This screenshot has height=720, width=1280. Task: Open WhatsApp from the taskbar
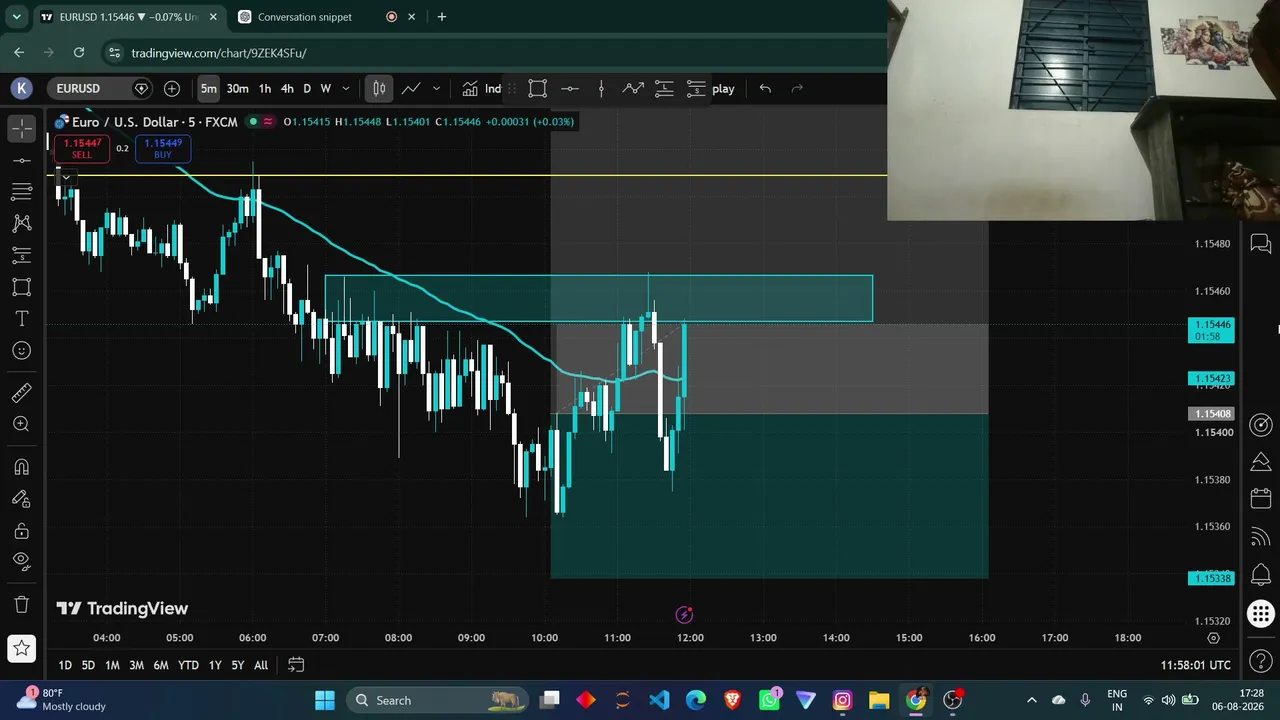[769, 700]
